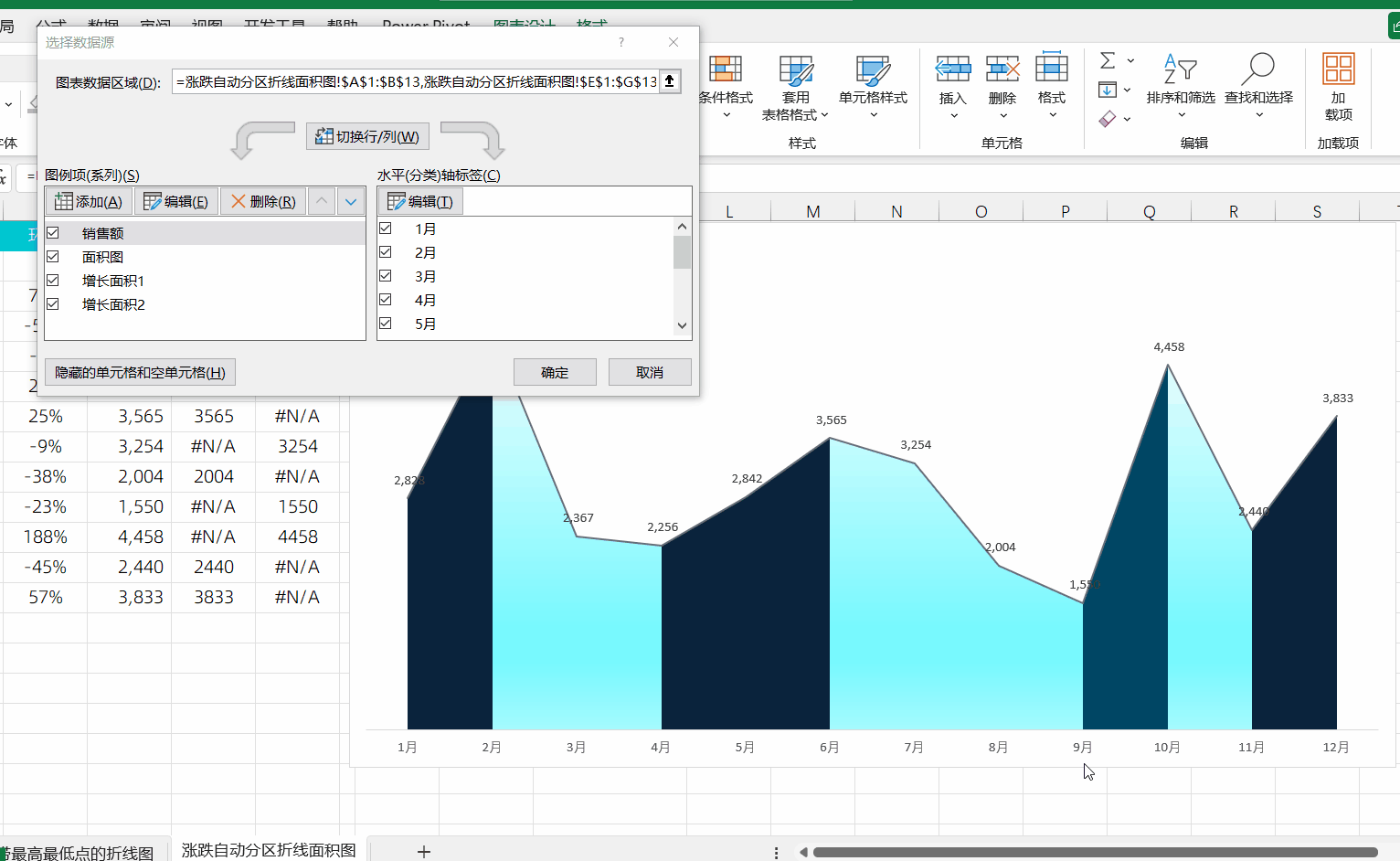Uncheck the 1月 axis label checkbox

[x=386, y=229]
